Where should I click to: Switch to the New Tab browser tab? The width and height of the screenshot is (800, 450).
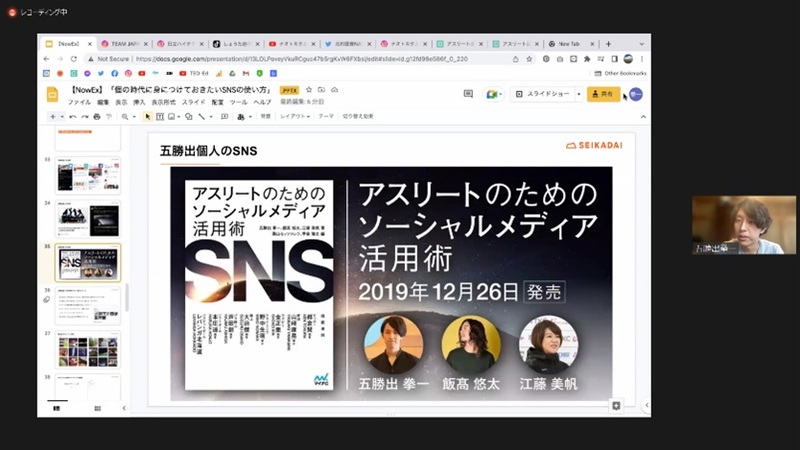click(570, 44)
